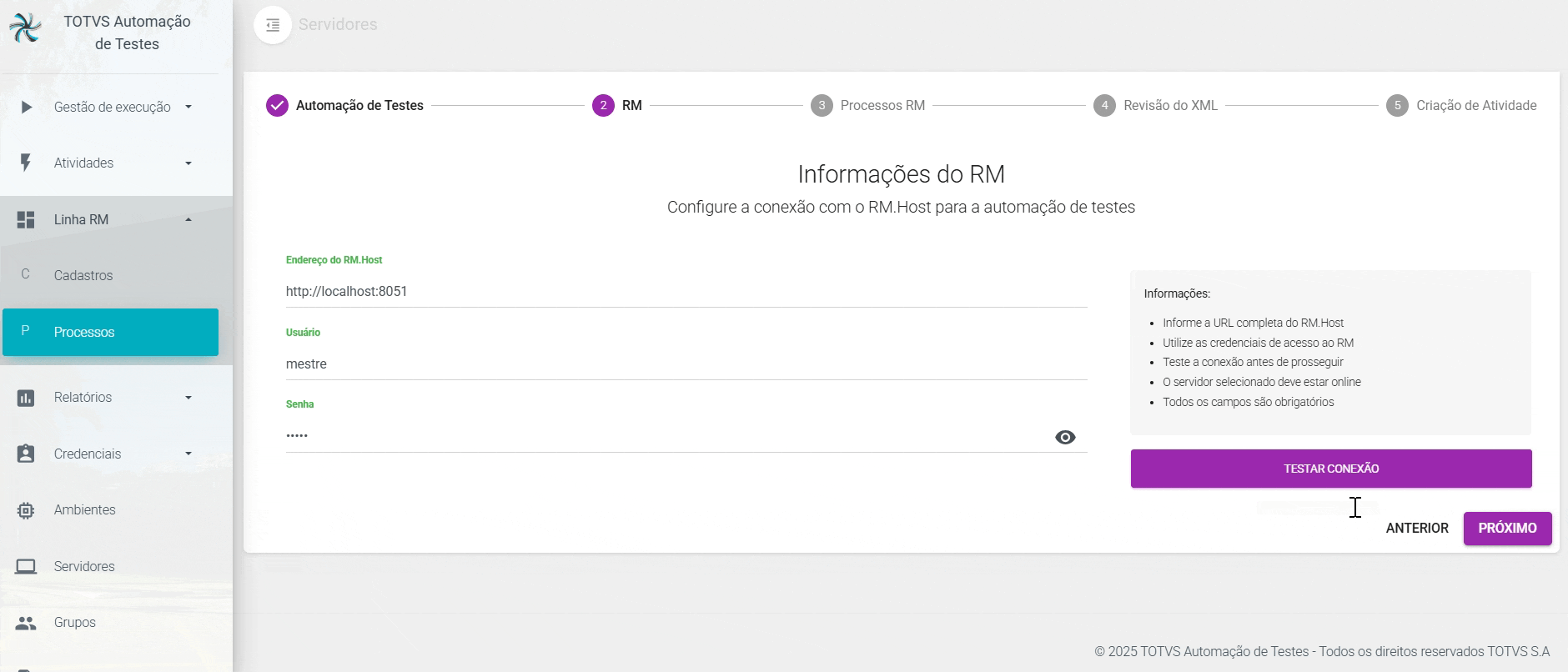This screenshot has height=672, width=1568.
Task: Click the Servidores breadcrumb title in header
Action: (x=338, y=25)
